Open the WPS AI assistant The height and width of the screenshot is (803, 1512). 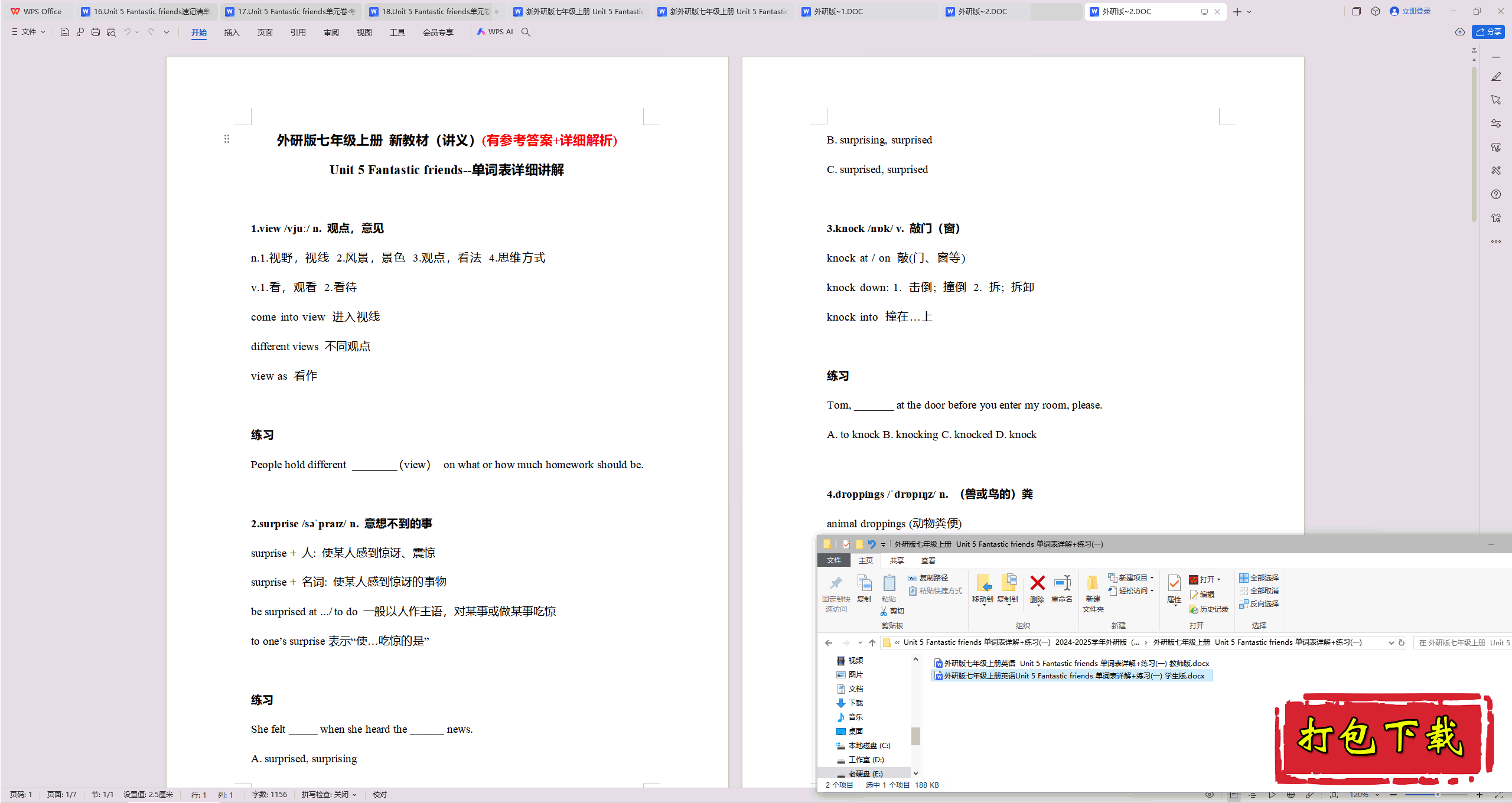[495, 32]
